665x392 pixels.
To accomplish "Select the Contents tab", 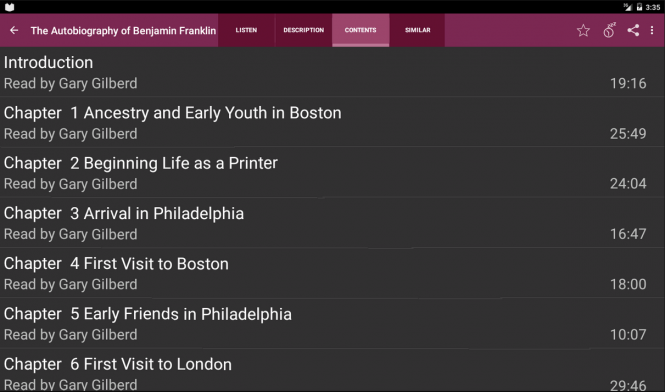I will 360,30.
